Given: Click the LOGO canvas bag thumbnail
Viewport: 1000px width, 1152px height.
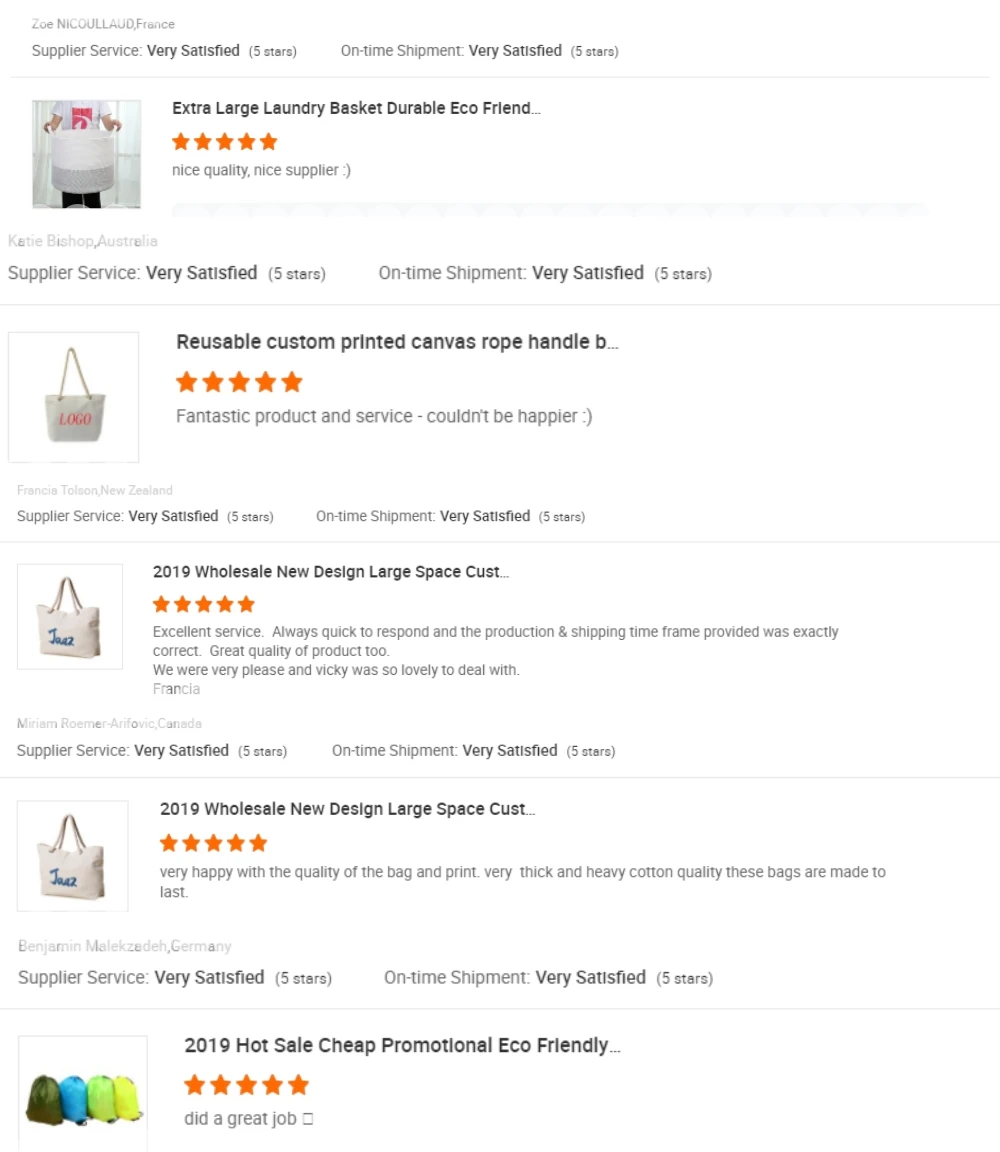Looking at the screenshot, I should (74, 397).
